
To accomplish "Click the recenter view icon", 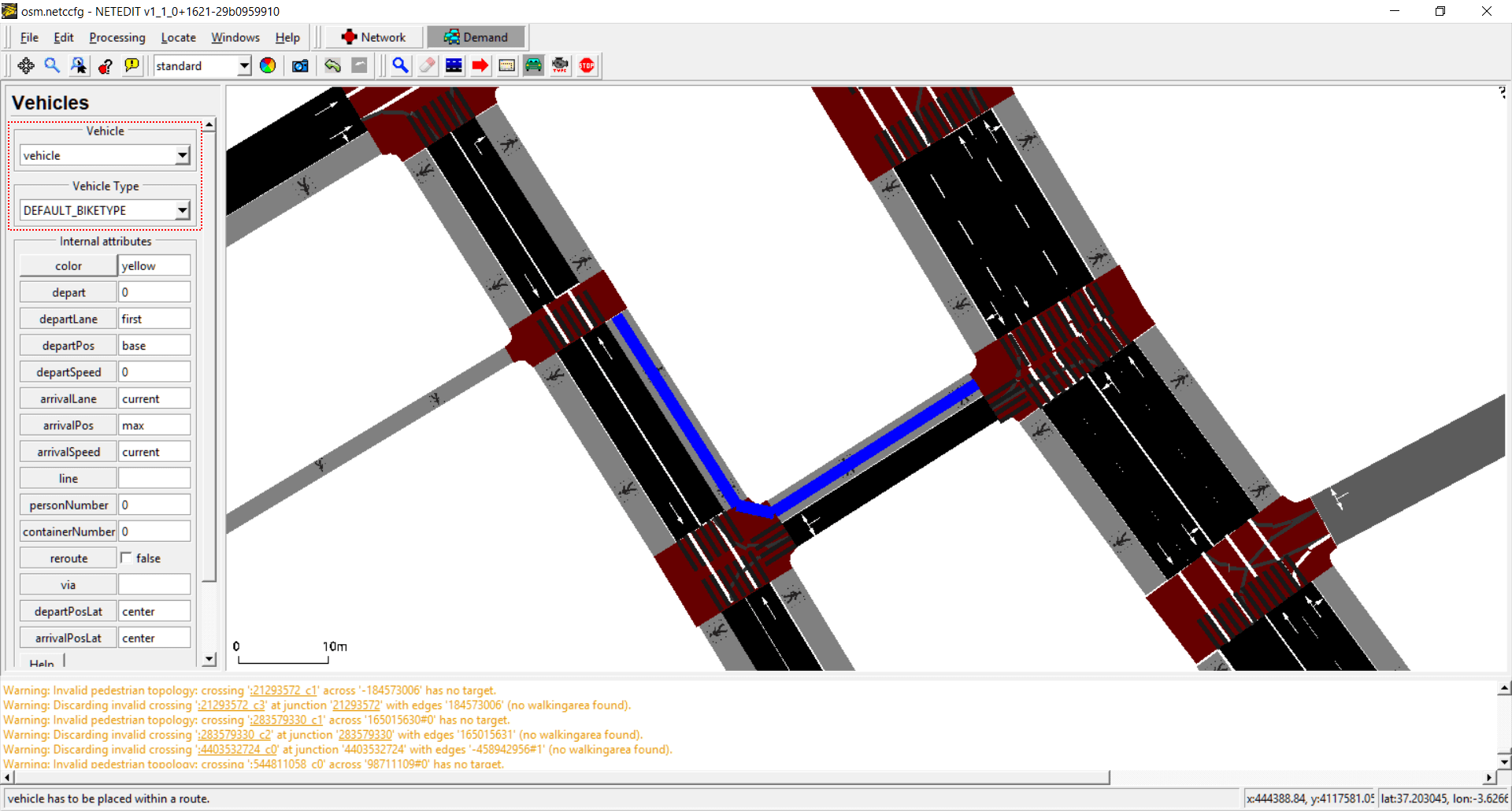I will [26, 66].
